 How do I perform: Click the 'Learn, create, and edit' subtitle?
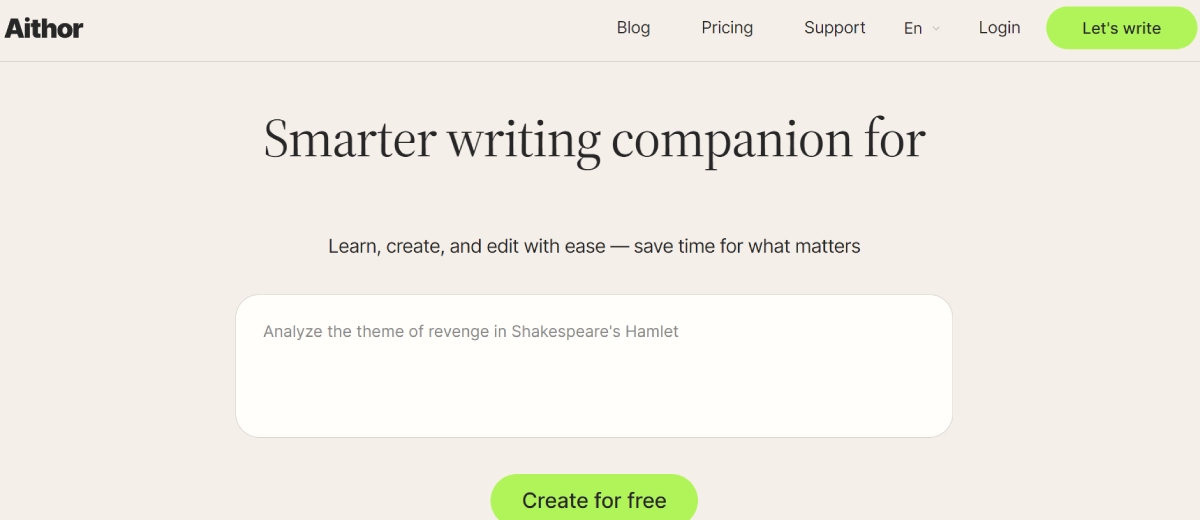(x=594, y=246)
